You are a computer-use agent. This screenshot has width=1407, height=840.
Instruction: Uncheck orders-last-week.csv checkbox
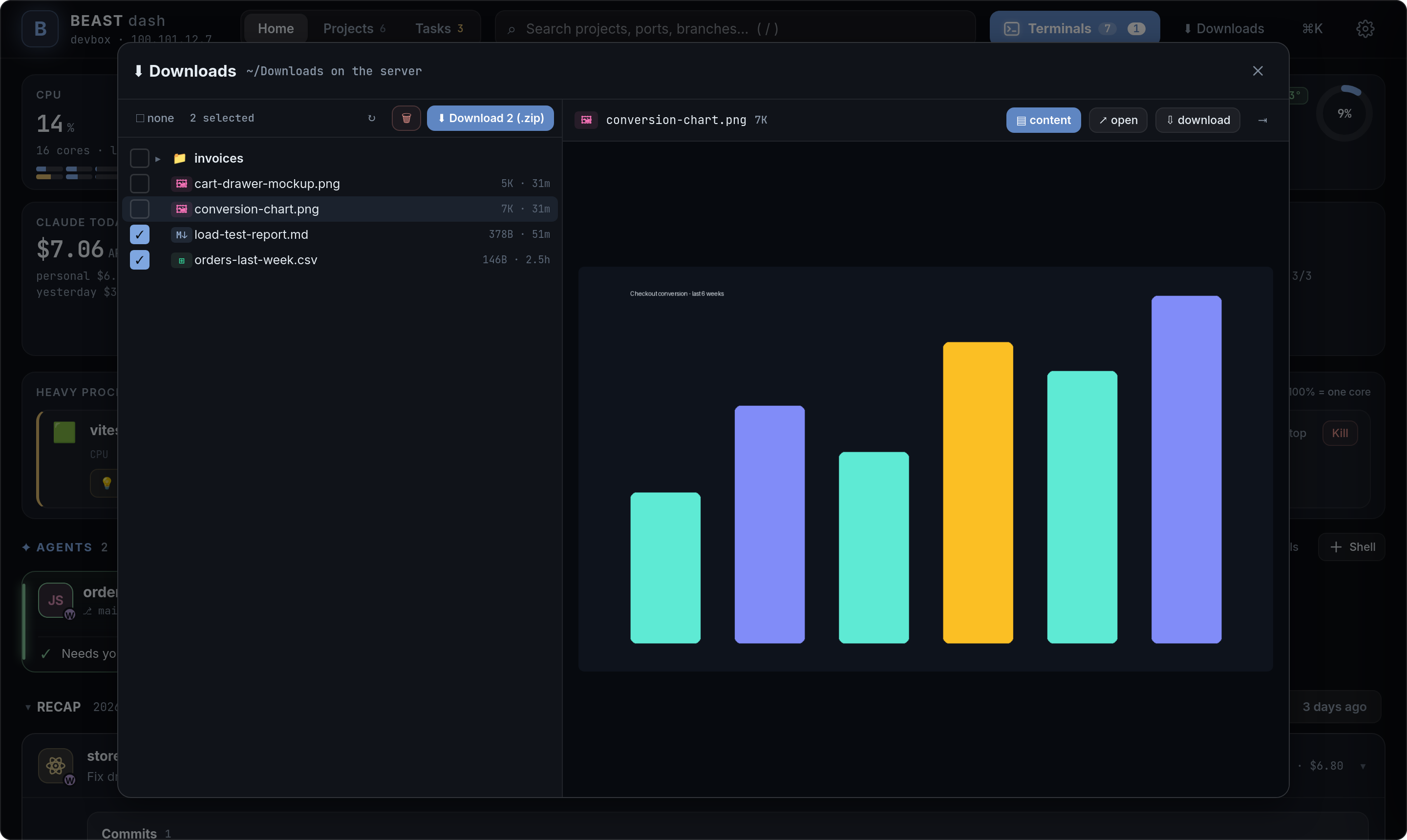tap(139, 260)
